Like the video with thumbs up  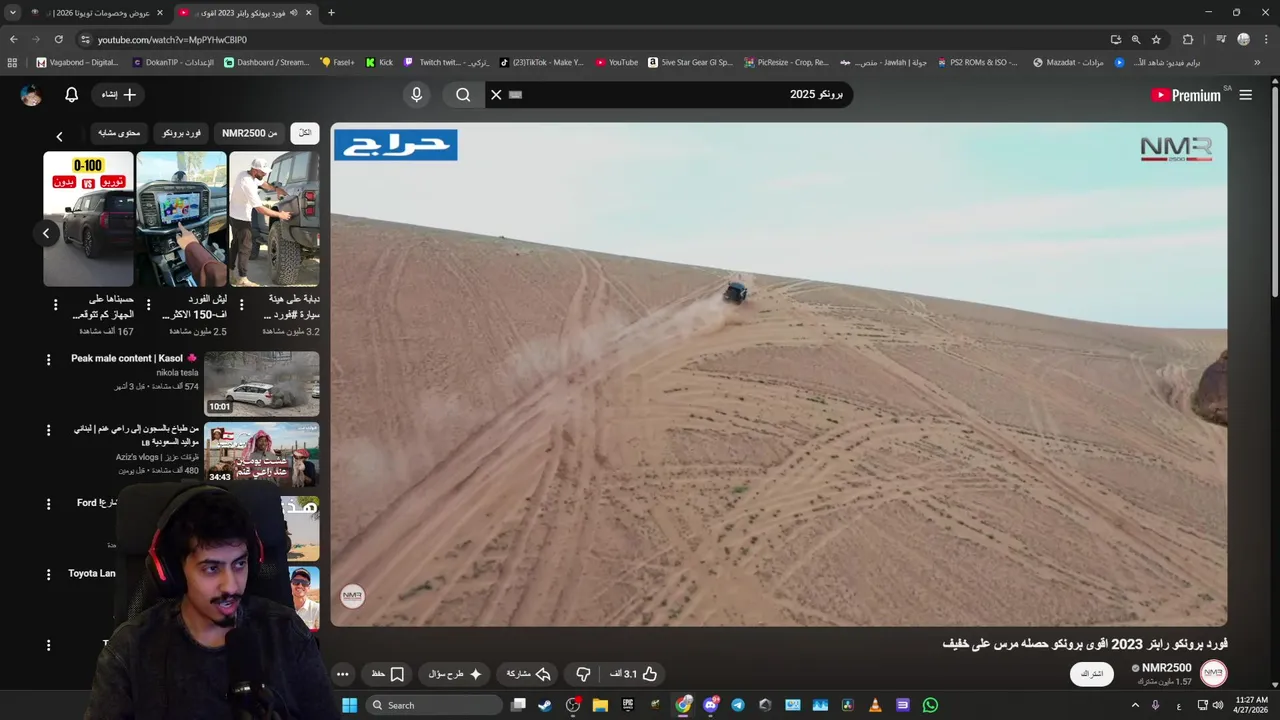[633, 674]
